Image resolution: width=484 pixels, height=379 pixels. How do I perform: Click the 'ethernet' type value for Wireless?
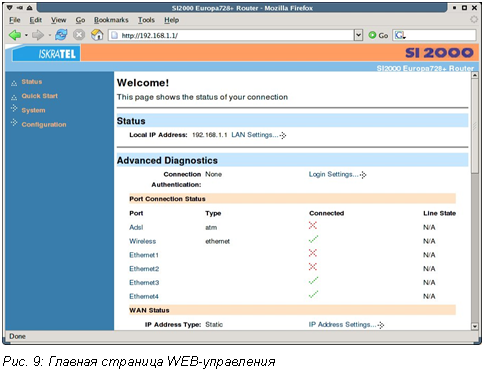point(217,241)
